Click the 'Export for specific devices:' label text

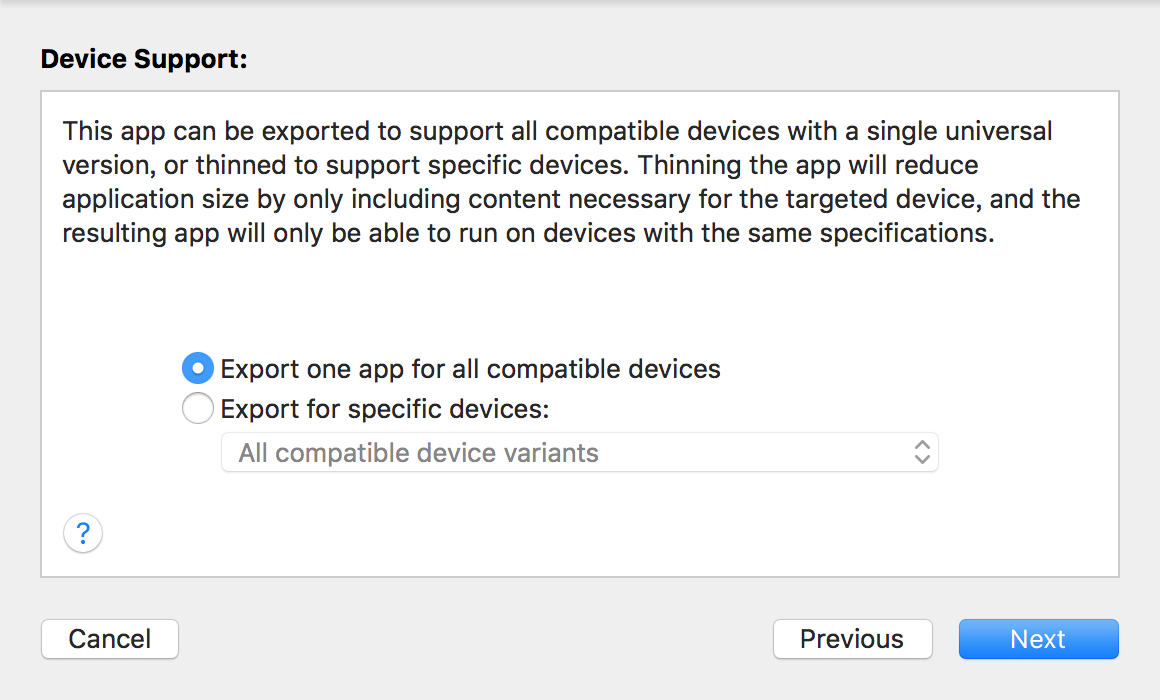pyautogui.click(x=385, y=409)
